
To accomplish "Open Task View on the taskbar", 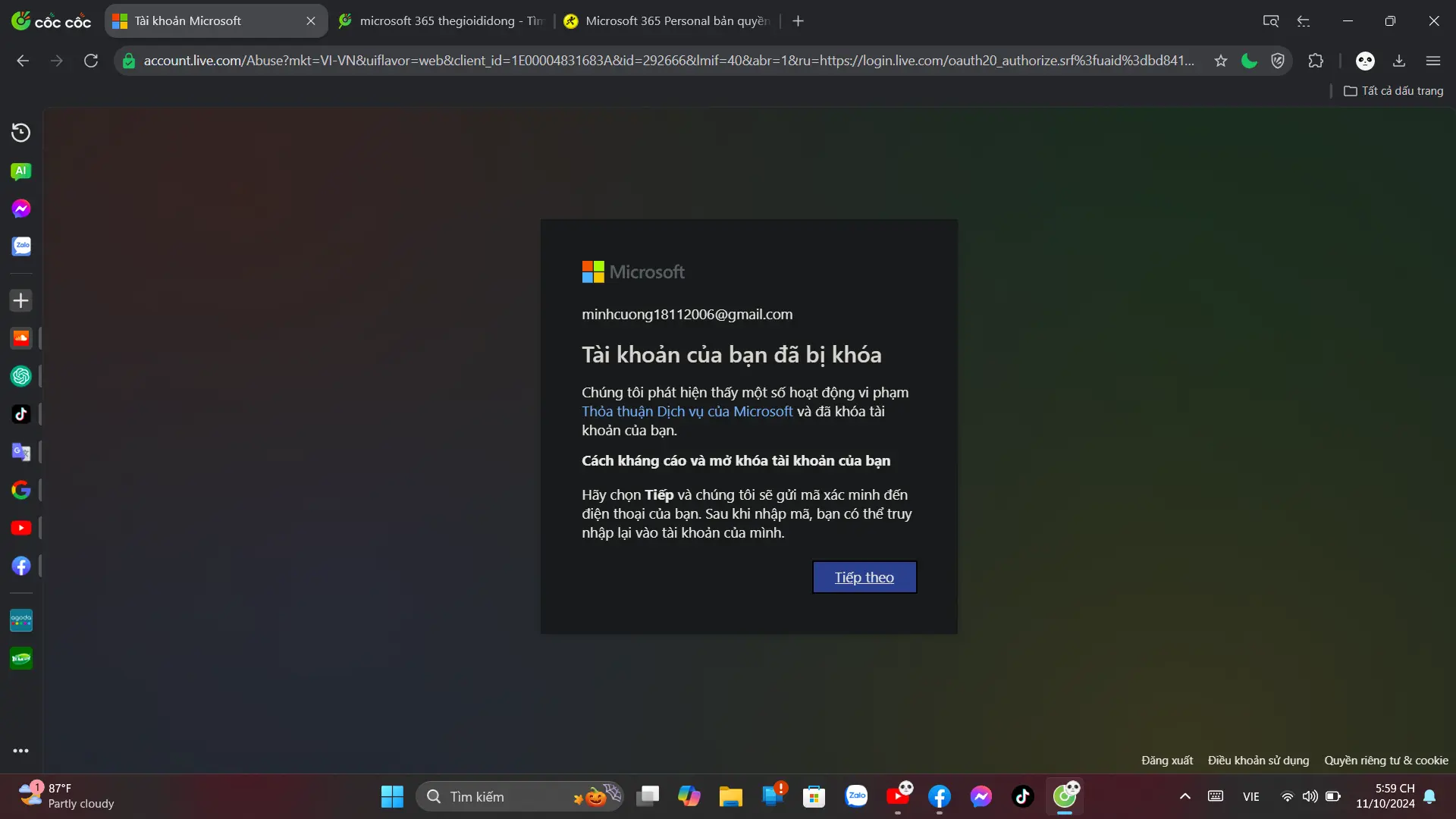I will [648, 796].
